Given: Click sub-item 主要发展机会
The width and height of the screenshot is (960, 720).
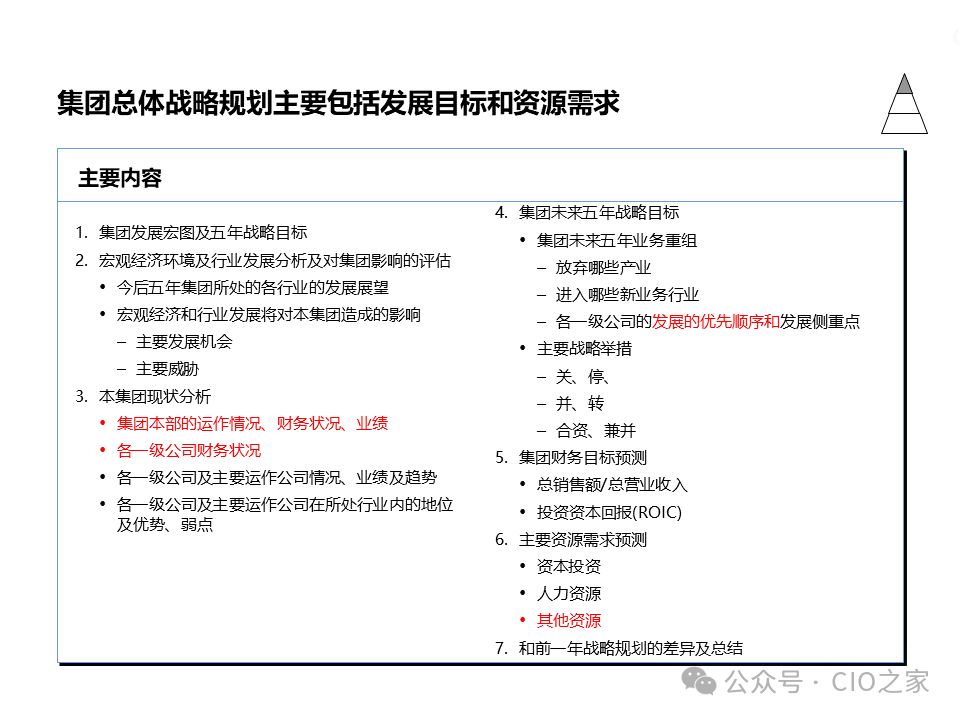Looking at the screenshot, I should [x=184, y=342].
